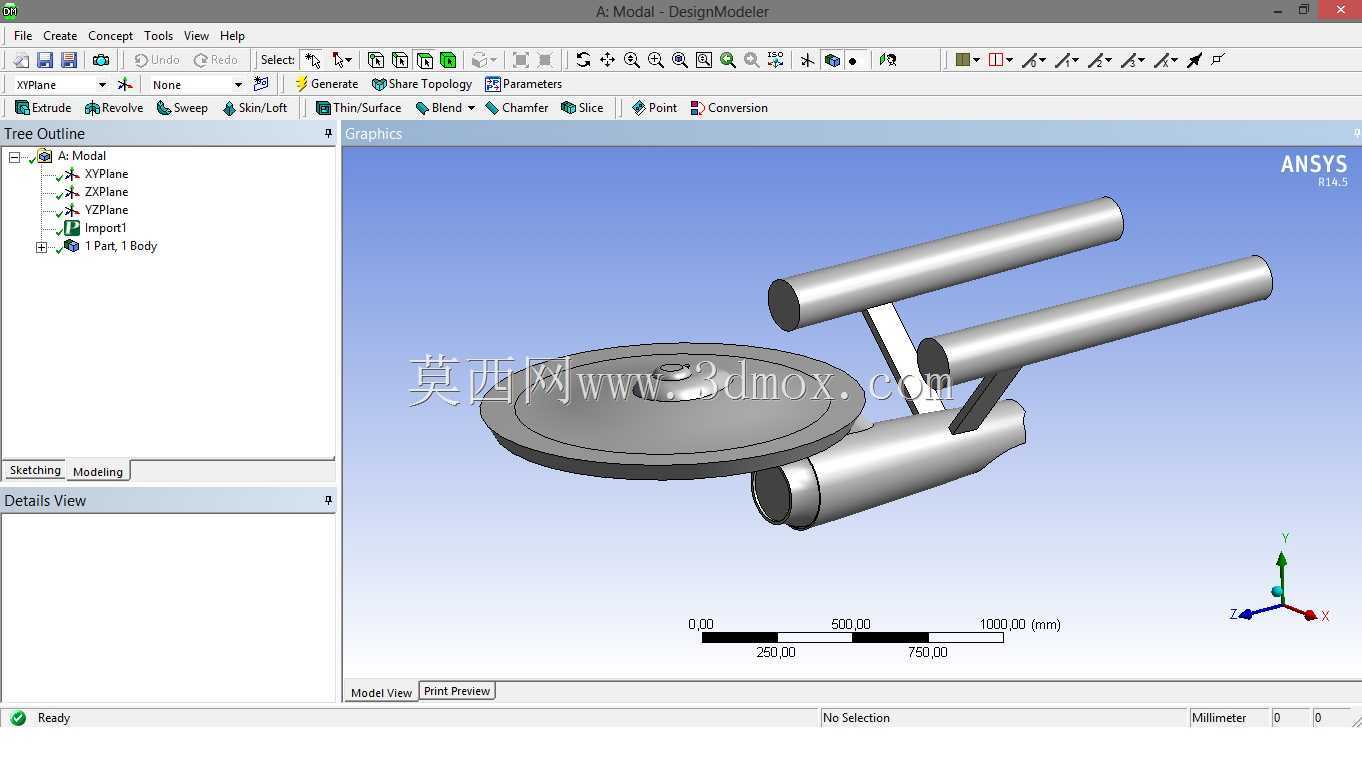Click the Look At Face icon
The height and width of the screenshot is (764, 1362).
(x=888, y=60)
